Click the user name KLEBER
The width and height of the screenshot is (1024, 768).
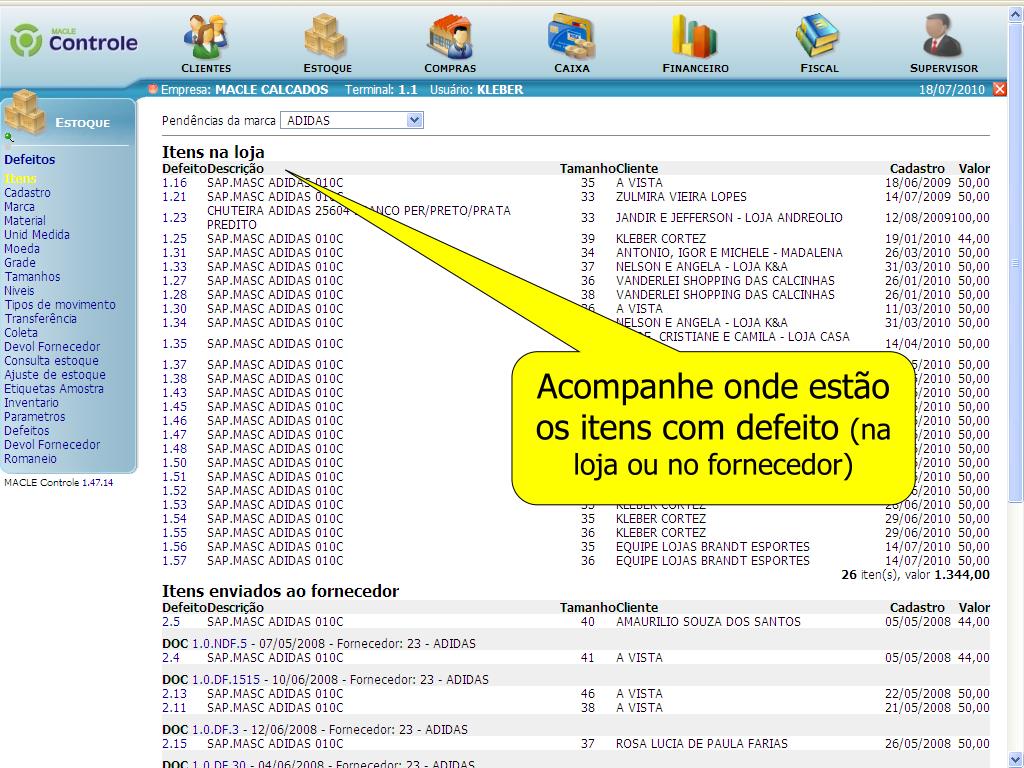pyautogui.click(x=500, y=90)
